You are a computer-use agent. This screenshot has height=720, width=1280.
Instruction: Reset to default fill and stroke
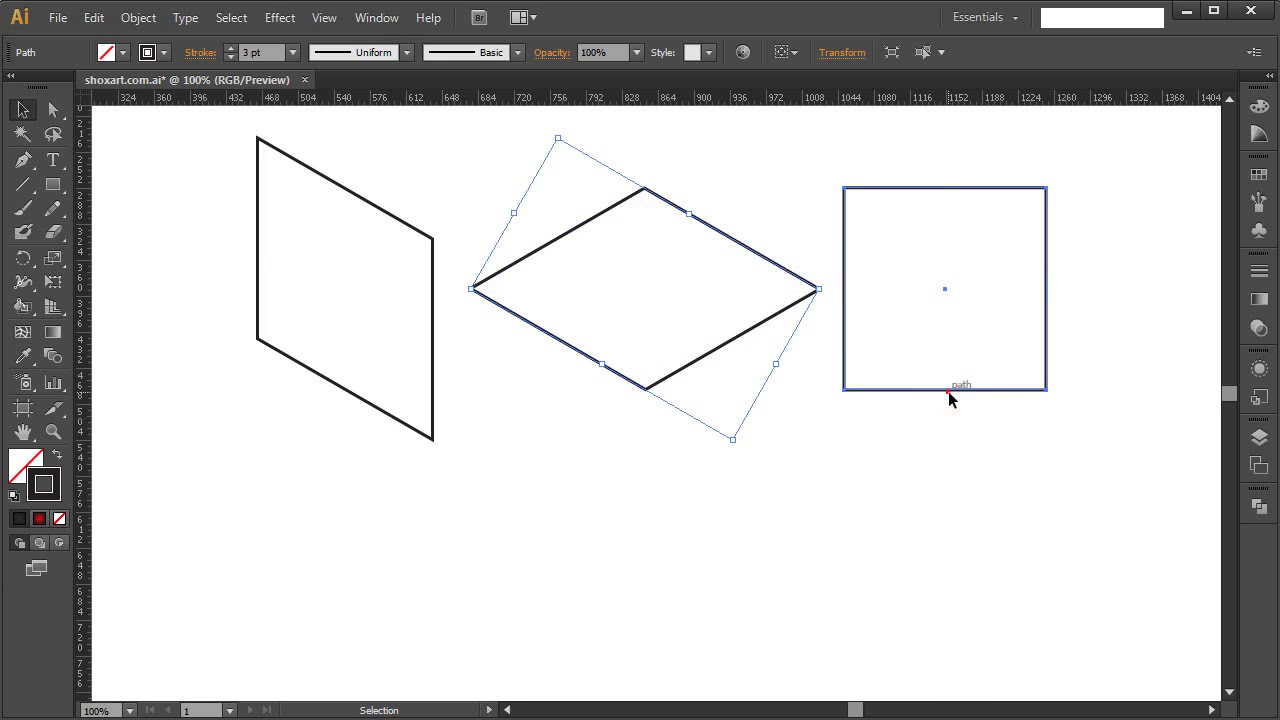coord(14,495)
